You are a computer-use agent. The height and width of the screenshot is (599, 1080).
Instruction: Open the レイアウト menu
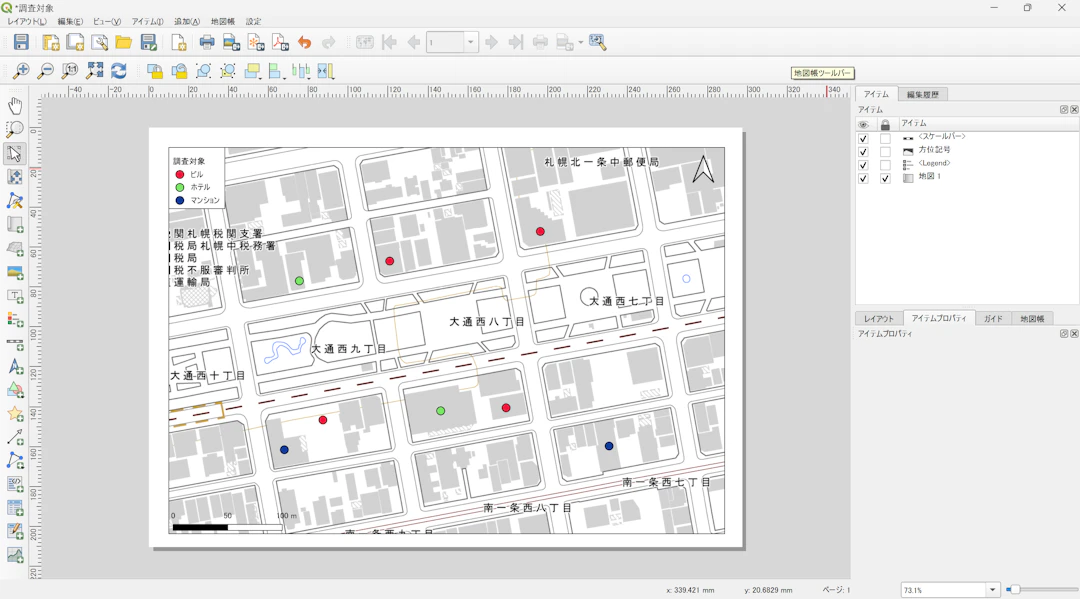[x=28, y=21]
